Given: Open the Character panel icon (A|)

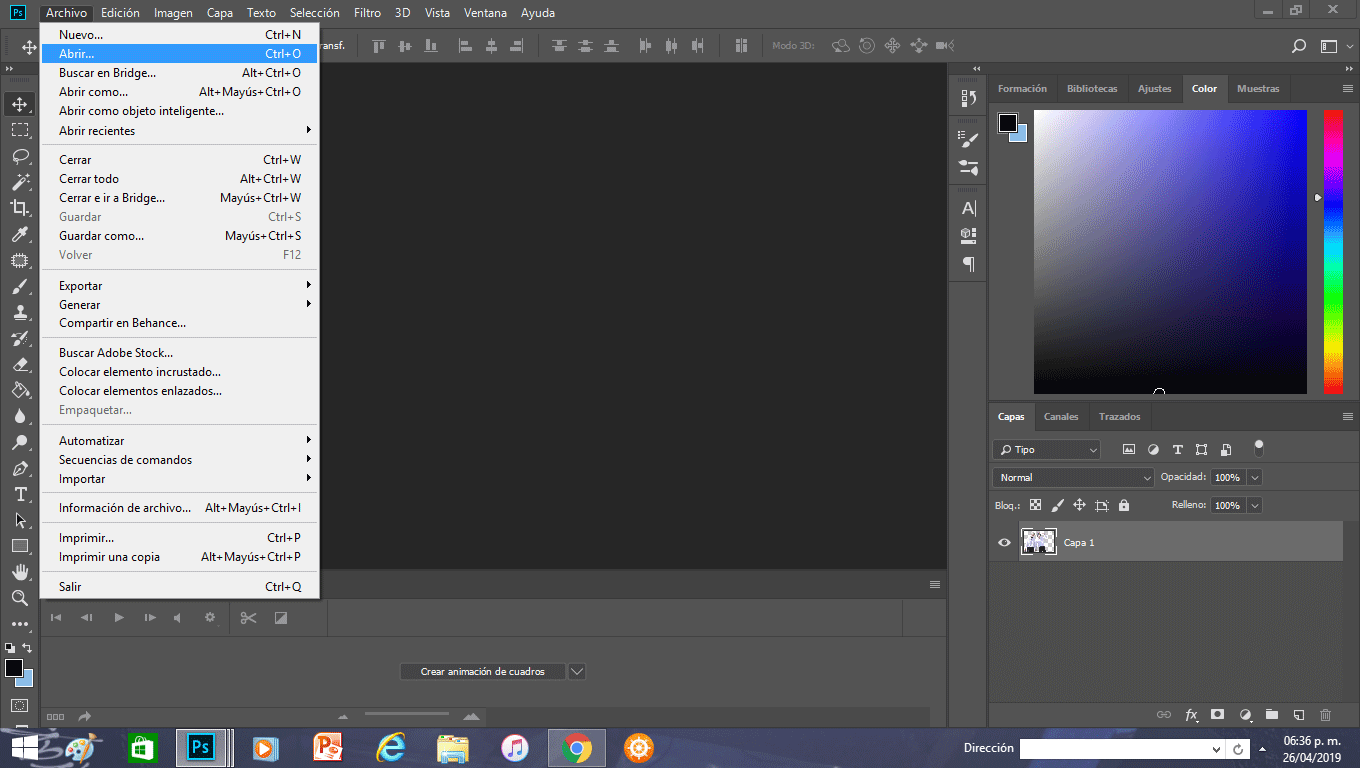Looking at the screenshot, I should (968, 208).
